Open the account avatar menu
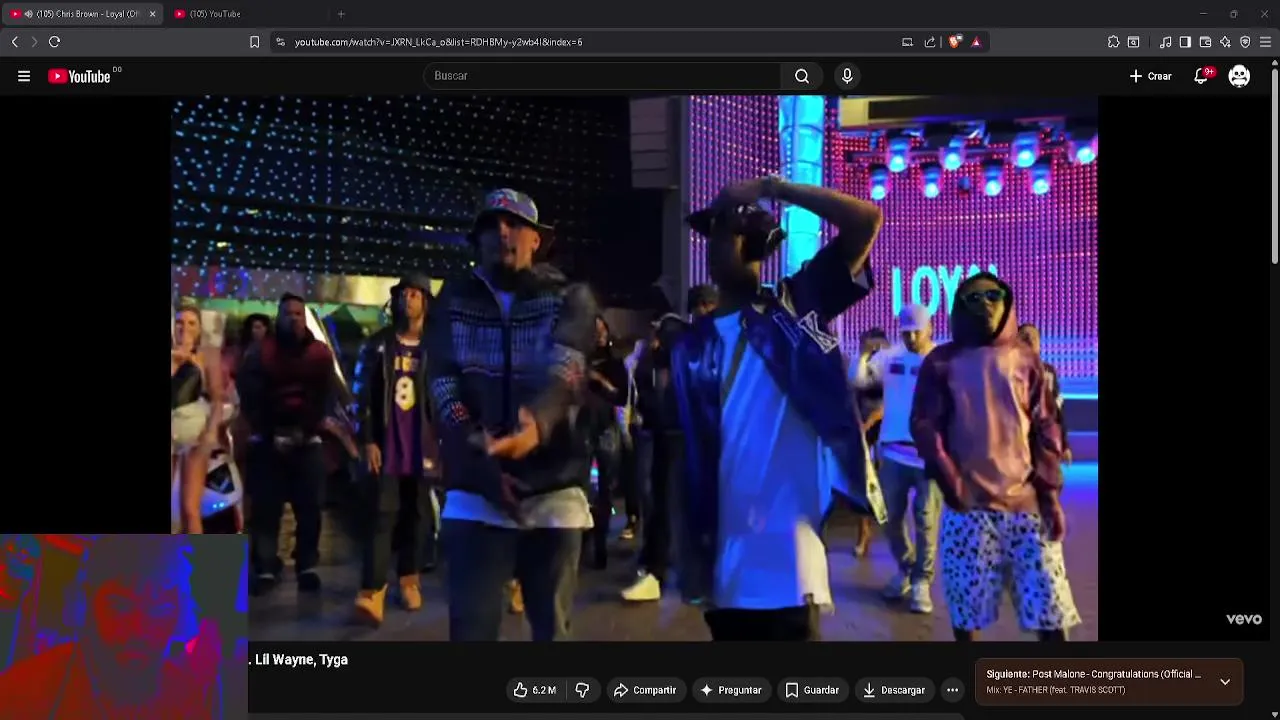 pos(1239,76)
